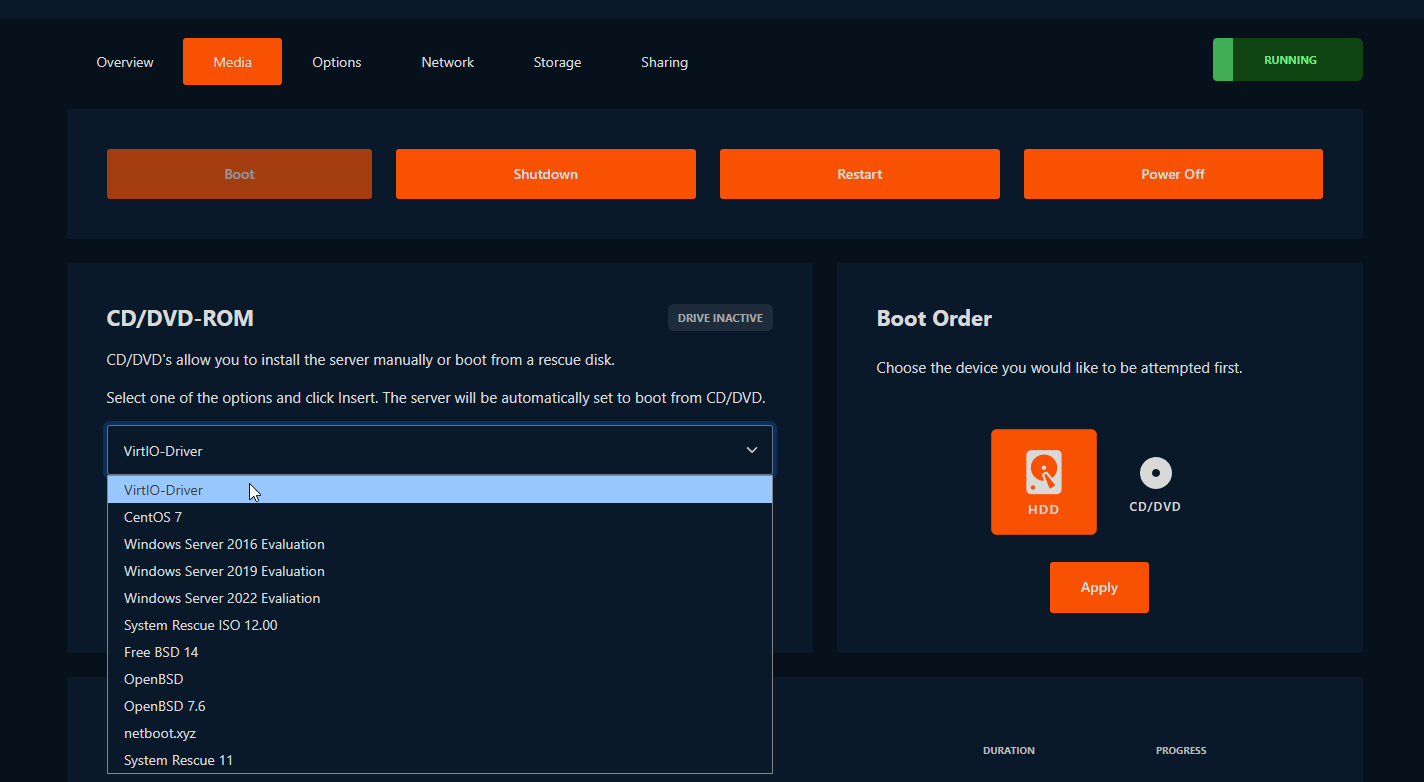Click the Restart button
This screenshot has height=782, width=1424.
pos(859,174)
